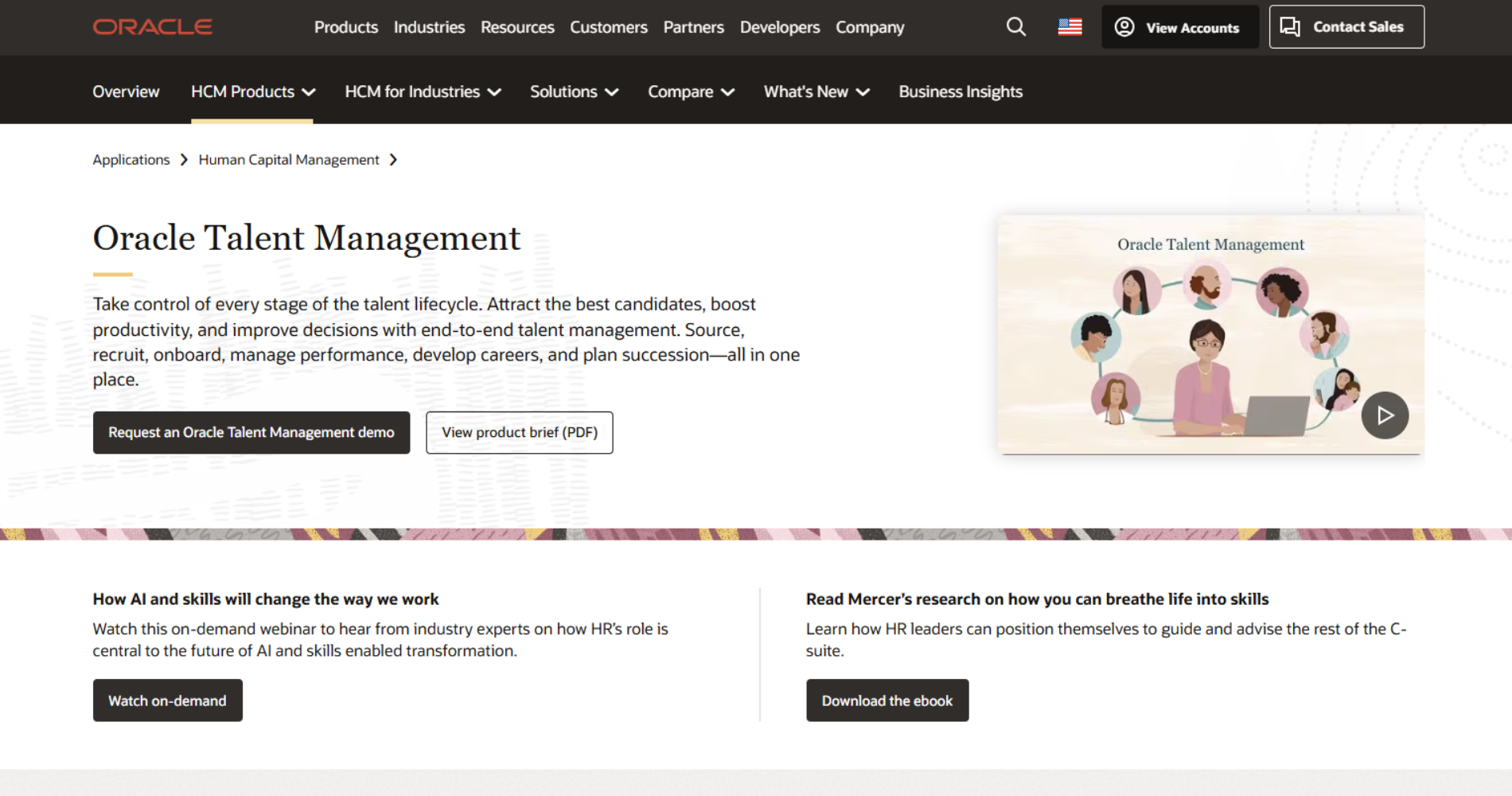
Task: Open the search icon
Action: click(x=1015, y=26)
